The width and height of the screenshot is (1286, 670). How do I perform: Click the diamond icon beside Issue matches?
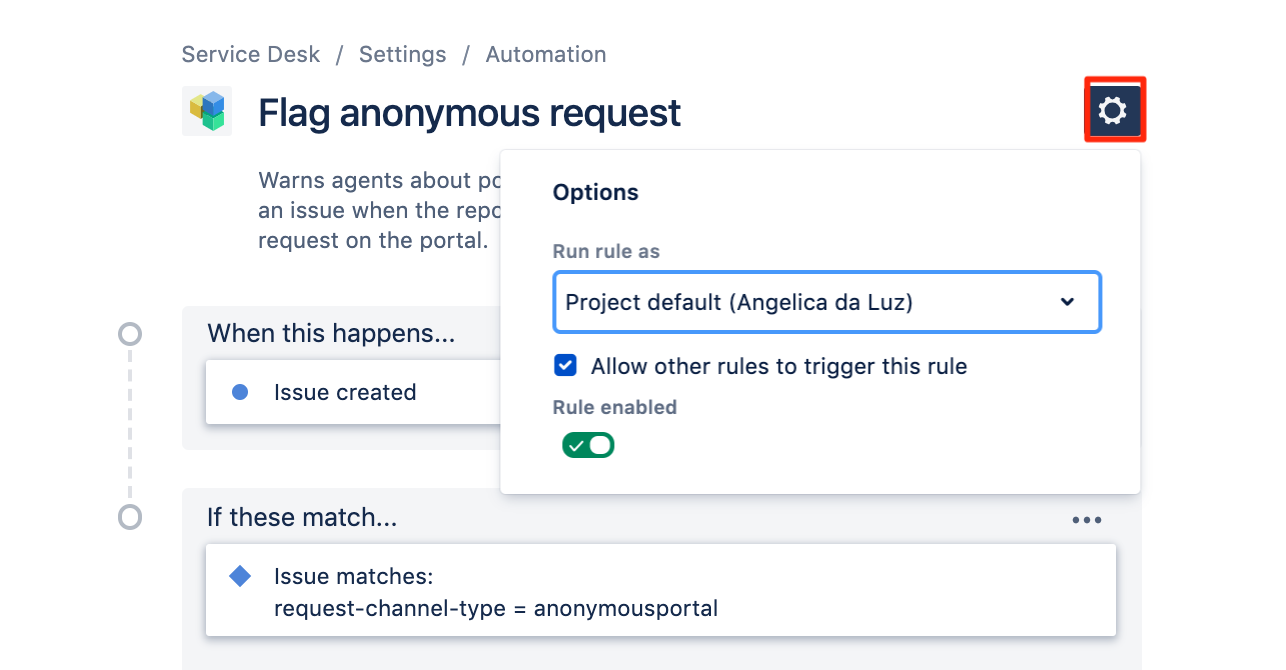click(239, 576)
